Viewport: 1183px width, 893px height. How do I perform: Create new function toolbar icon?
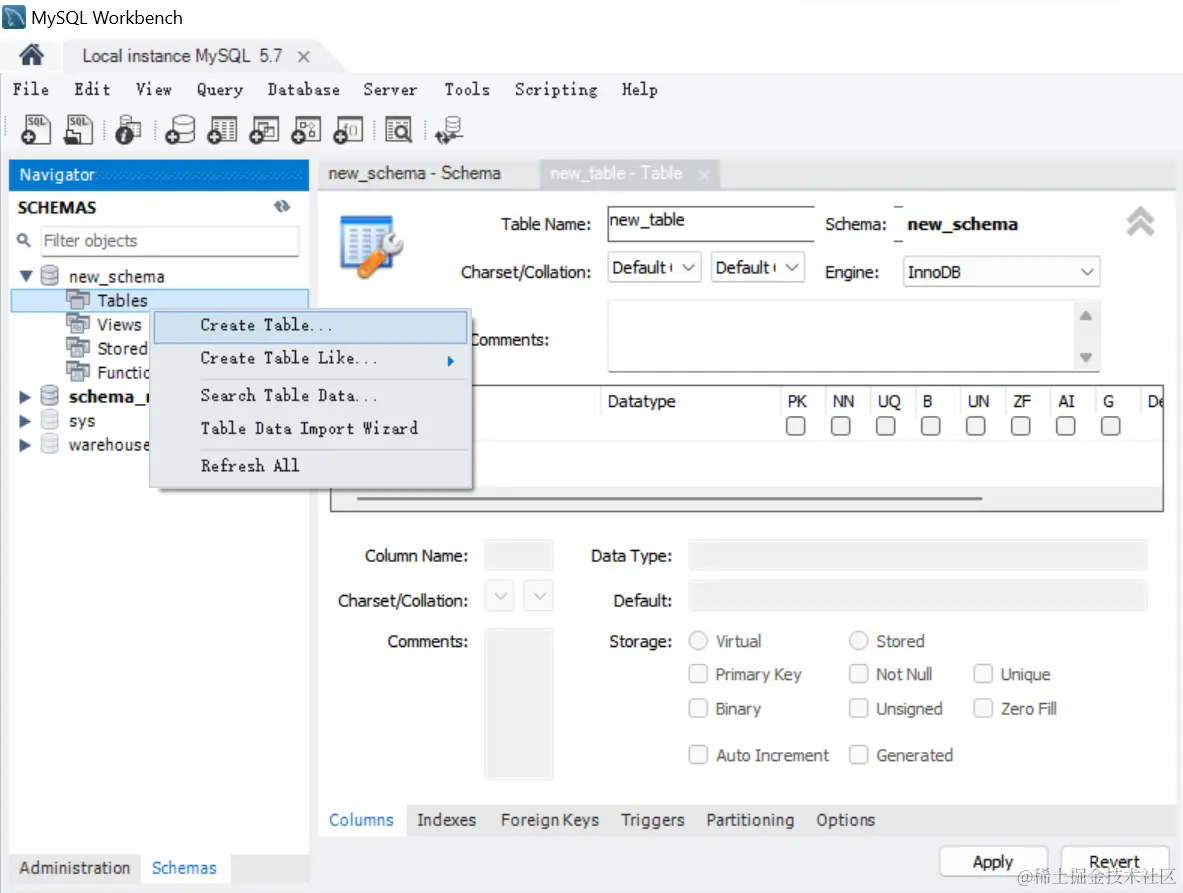coord(349,130)
